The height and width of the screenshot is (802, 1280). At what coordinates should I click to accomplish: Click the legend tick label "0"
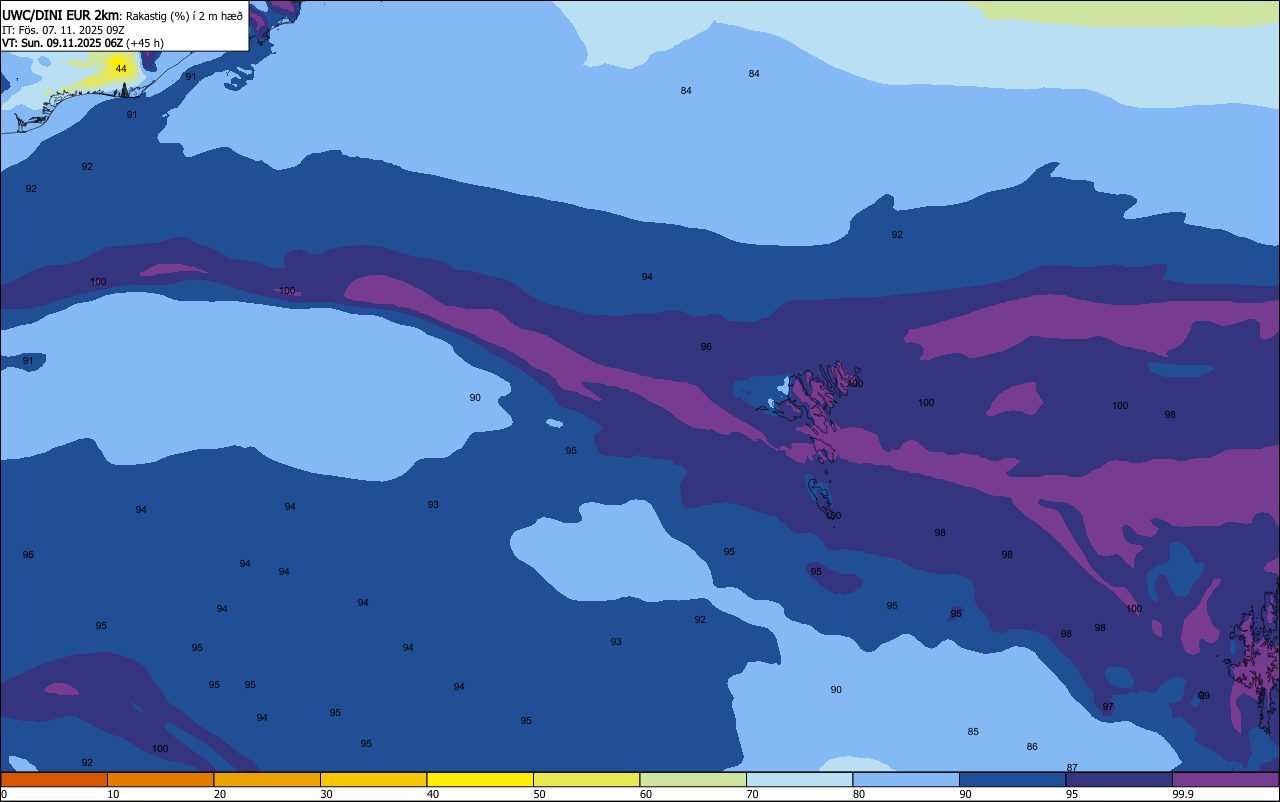[4, 794]
